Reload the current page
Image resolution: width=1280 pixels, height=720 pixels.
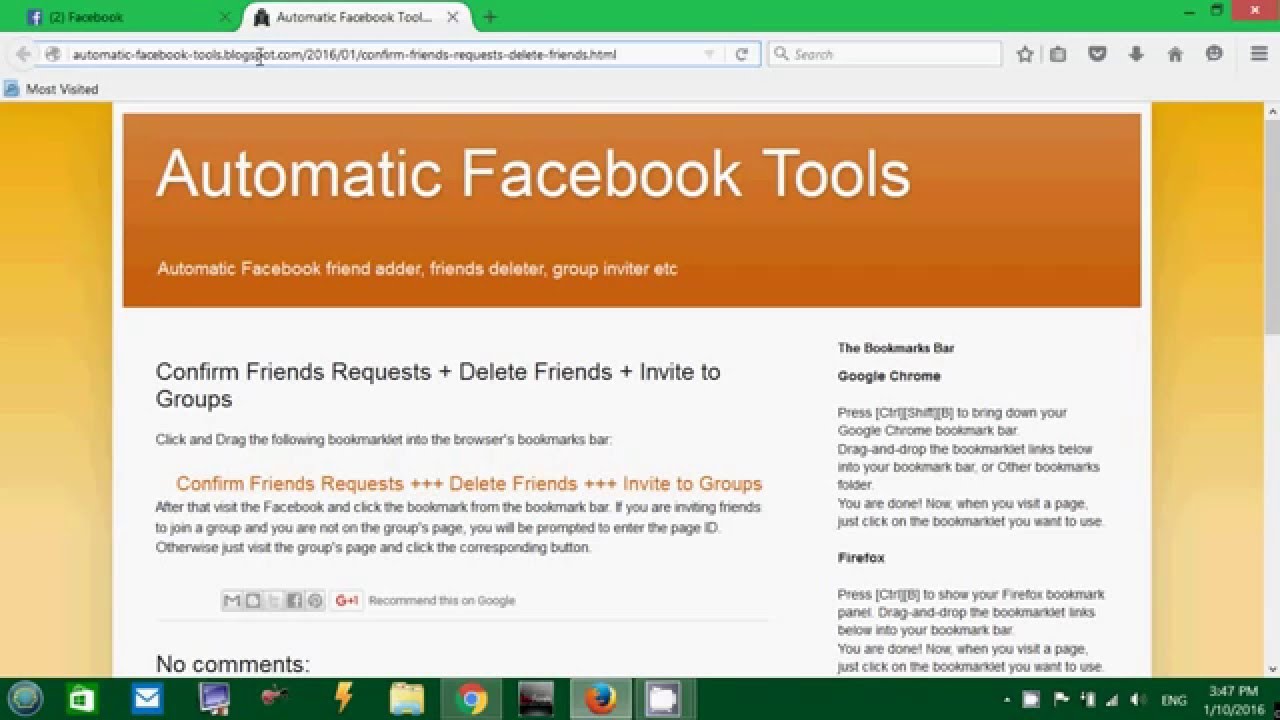tap(741, 54)
